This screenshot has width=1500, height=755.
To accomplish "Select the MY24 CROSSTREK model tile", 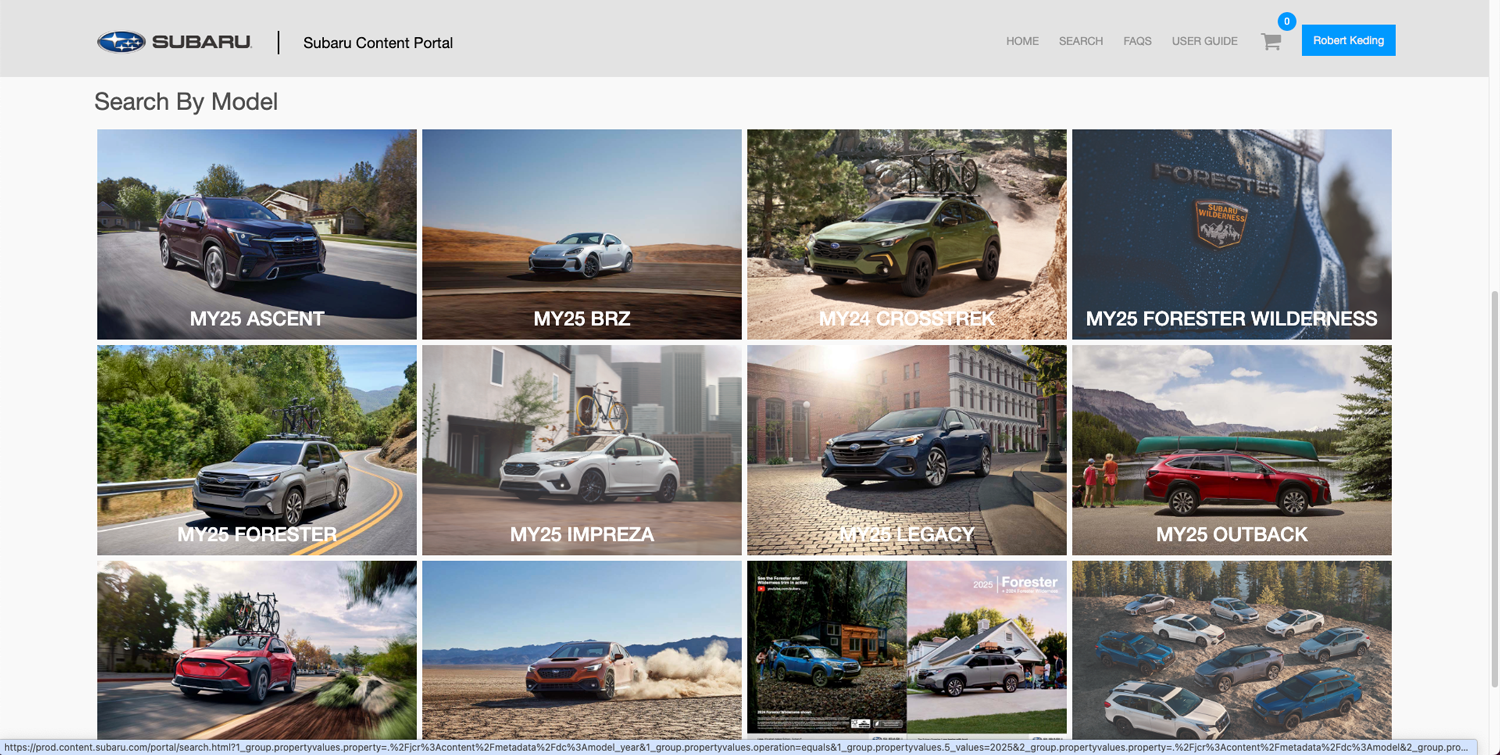I will point(907,234).
